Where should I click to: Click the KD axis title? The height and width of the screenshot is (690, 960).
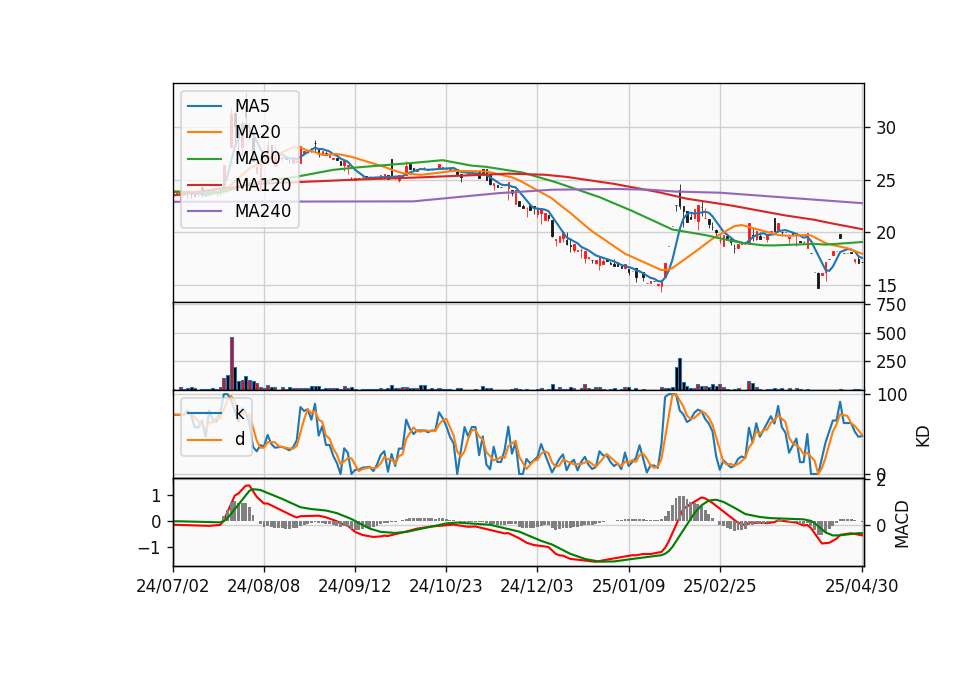(x=923, y=436)
